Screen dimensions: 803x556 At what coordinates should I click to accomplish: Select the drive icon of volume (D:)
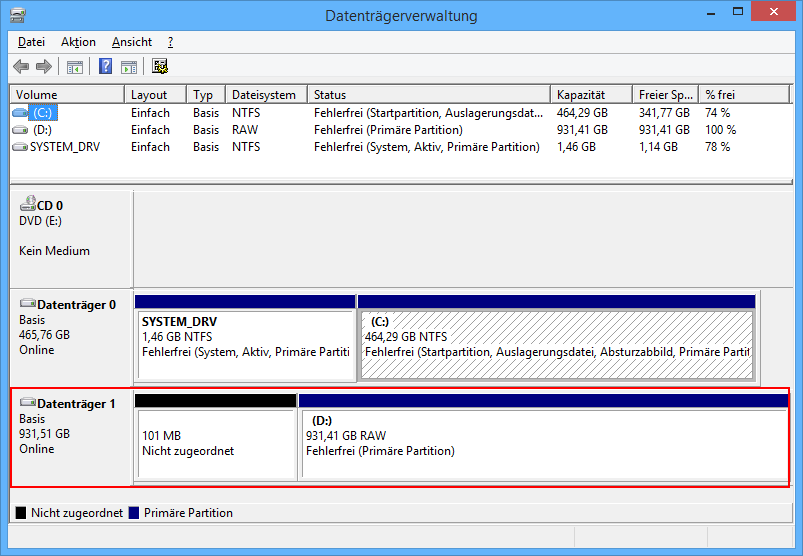(x=20, y=130)
